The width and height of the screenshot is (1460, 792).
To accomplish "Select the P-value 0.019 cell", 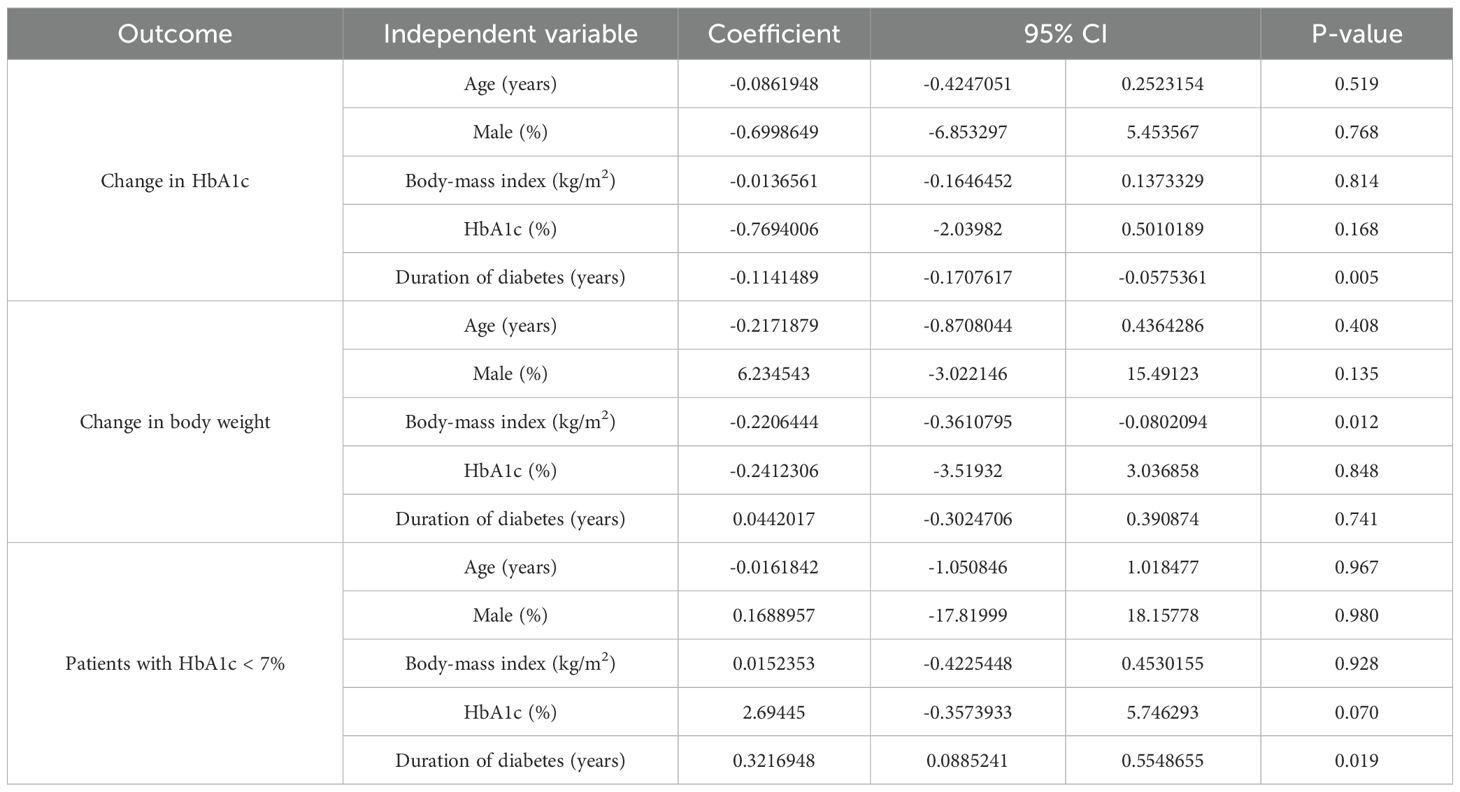I will tap(1356, 760).
